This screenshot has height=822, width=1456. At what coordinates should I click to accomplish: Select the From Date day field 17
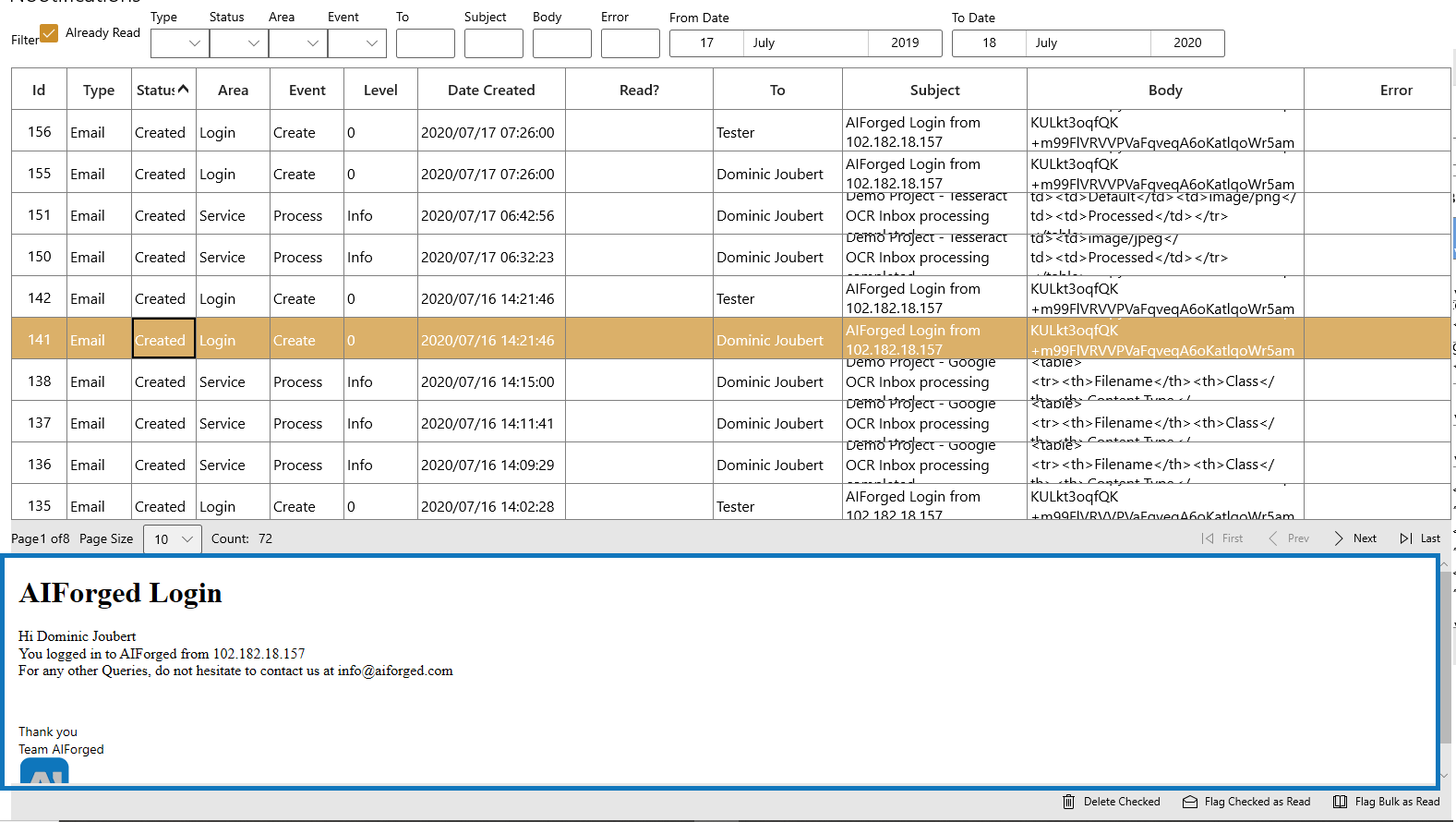pos(707,43)
